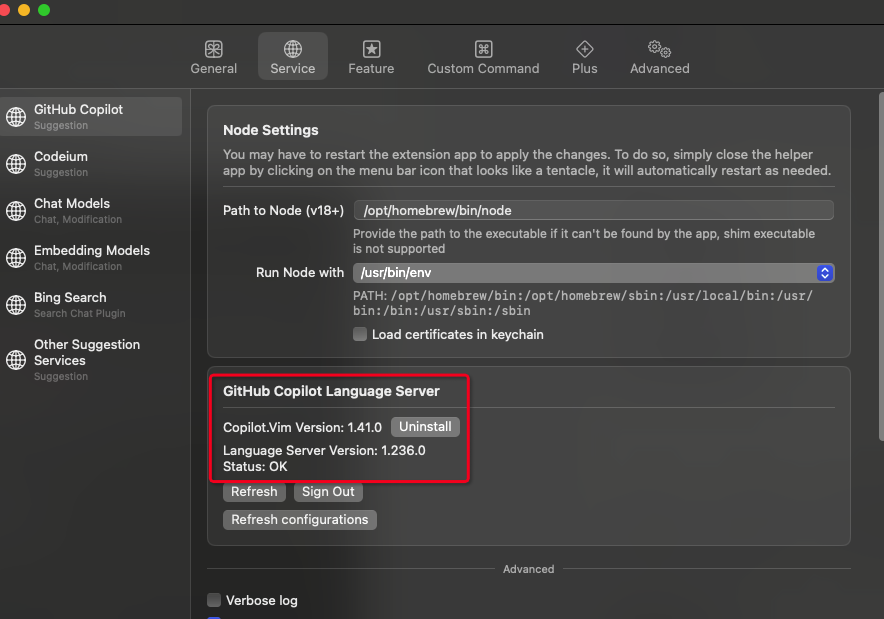884x619 pixels.
Task: Click the Embedding Models globe icon
Action: 16,258
